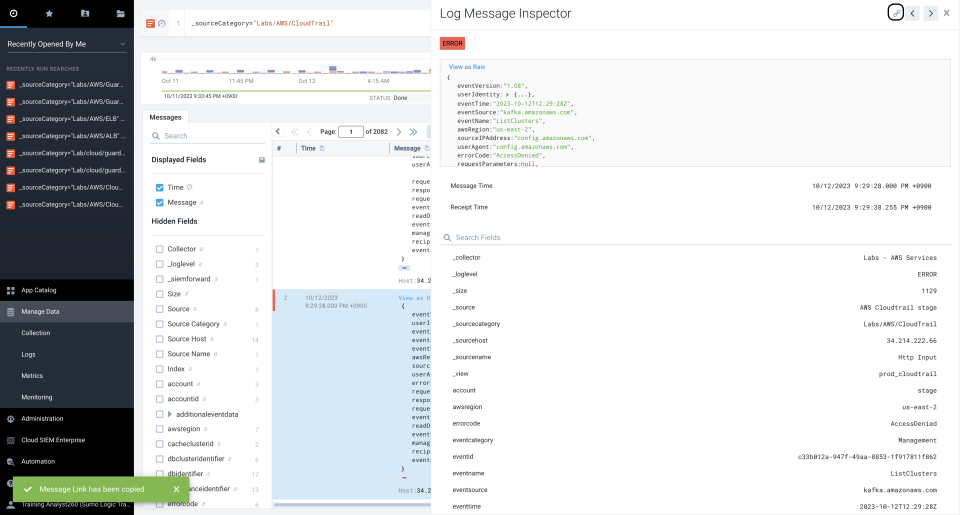Uncheck the Message displayed field

point(160,203)
